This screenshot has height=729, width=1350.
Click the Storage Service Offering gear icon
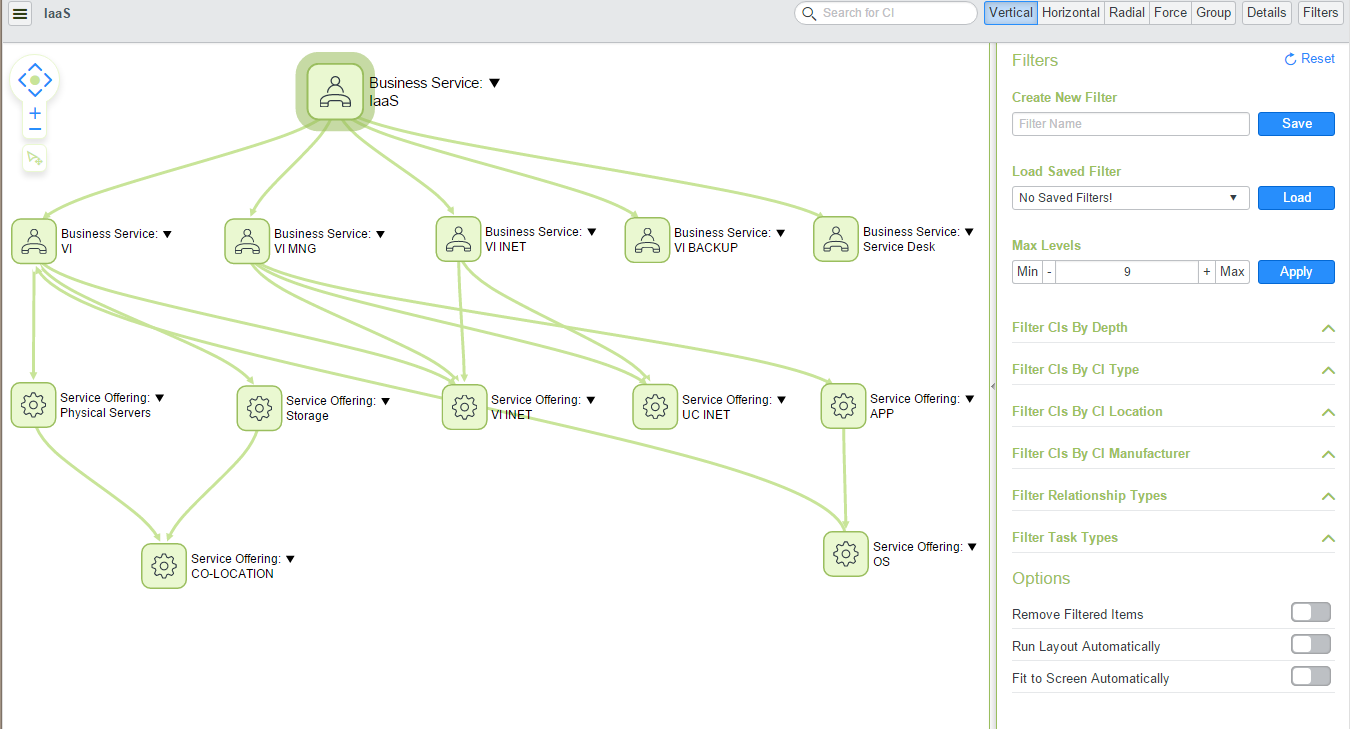(259, 408)
